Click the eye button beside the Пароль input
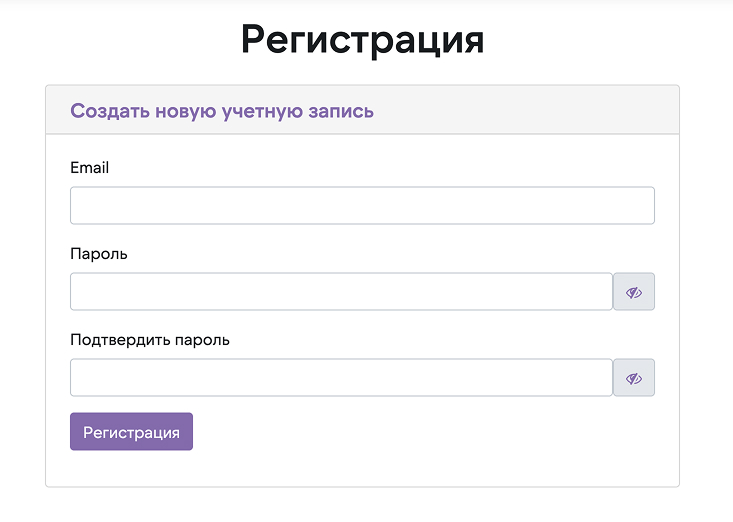 pyautogui.click(x=633, y=292)
